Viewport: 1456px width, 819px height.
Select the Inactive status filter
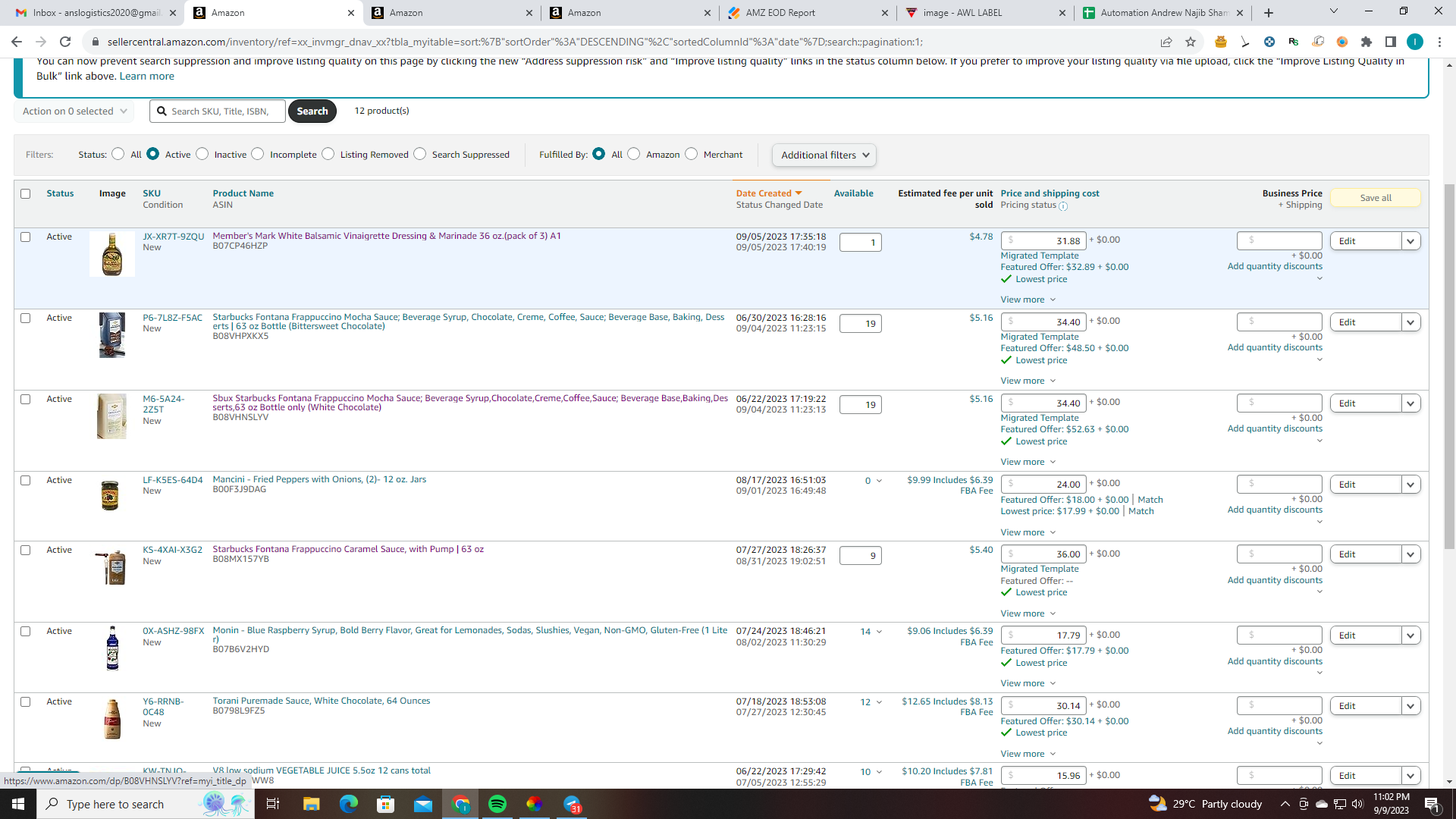(x=202, y=154)
